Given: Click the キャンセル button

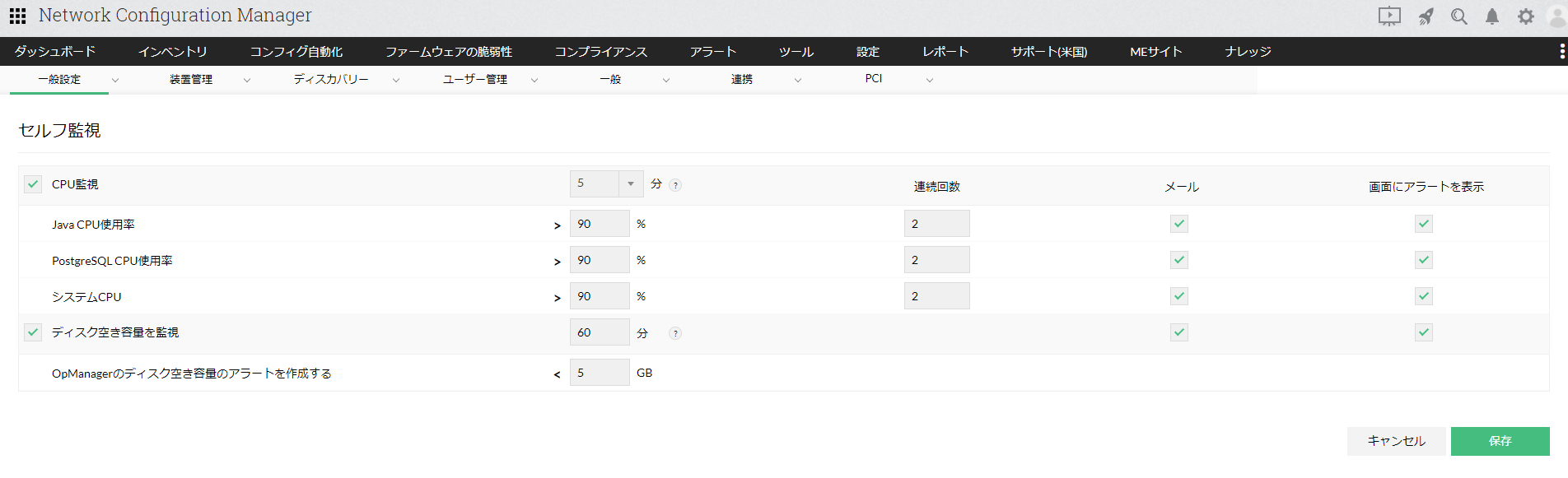Looking at the screenshot, I should [x=1396, y=441].
